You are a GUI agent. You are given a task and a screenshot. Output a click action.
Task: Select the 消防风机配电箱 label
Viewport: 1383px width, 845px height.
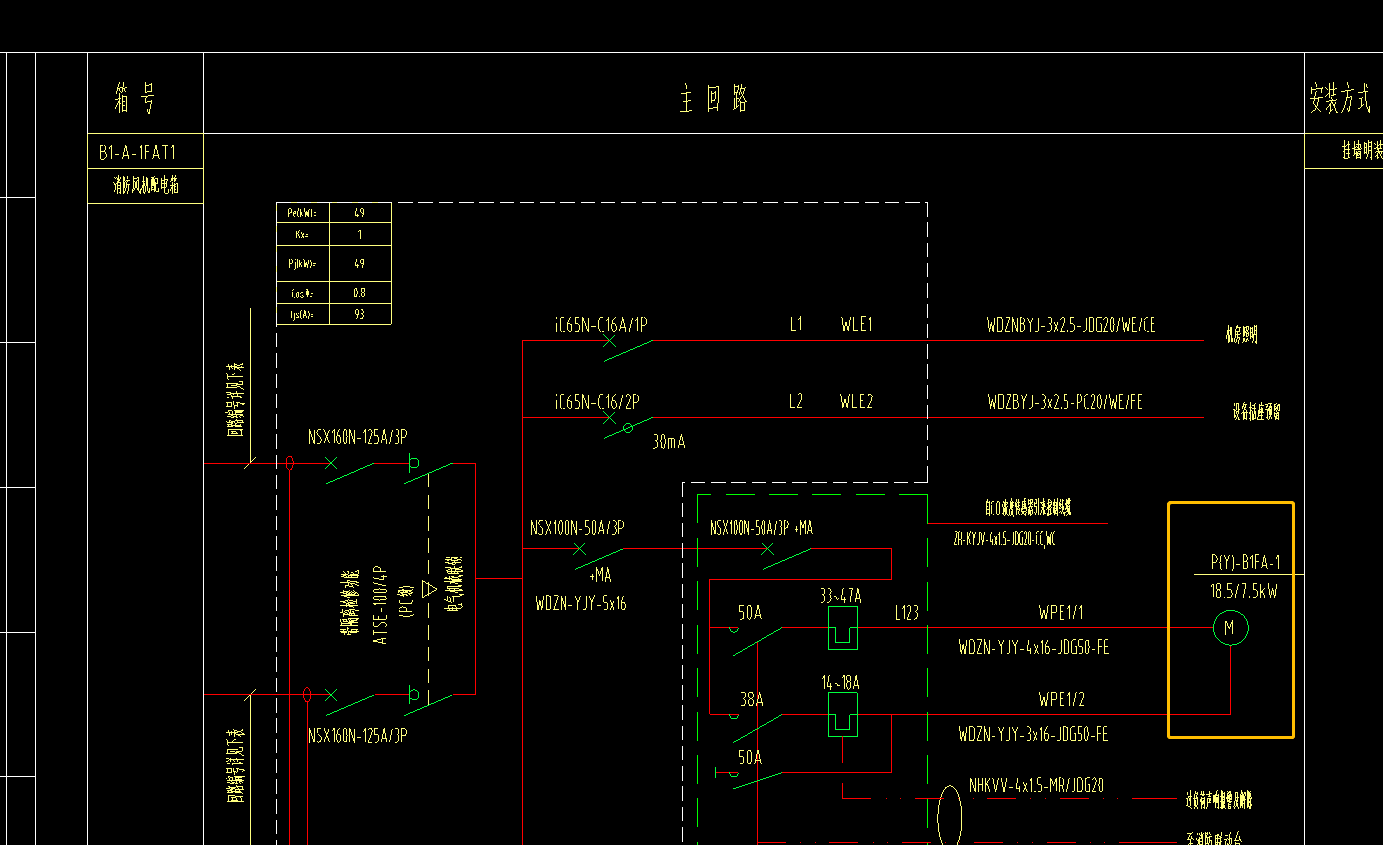(146, 185)
